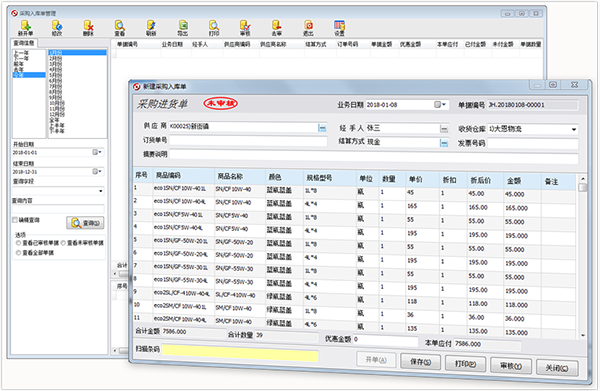600x391 pixels.
Task: Click the 优惠金额 input field in dialog
Action: click(385, 340)
